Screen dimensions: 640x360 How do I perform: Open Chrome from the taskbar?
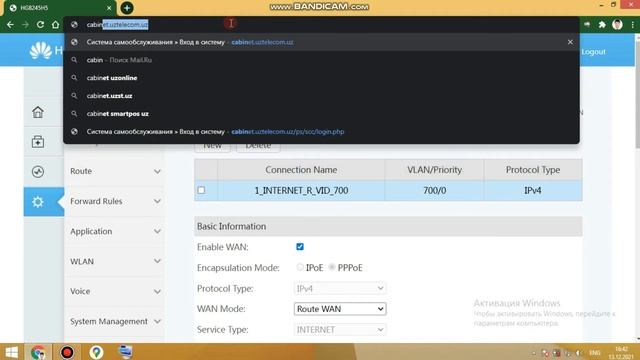click(38, 352)
